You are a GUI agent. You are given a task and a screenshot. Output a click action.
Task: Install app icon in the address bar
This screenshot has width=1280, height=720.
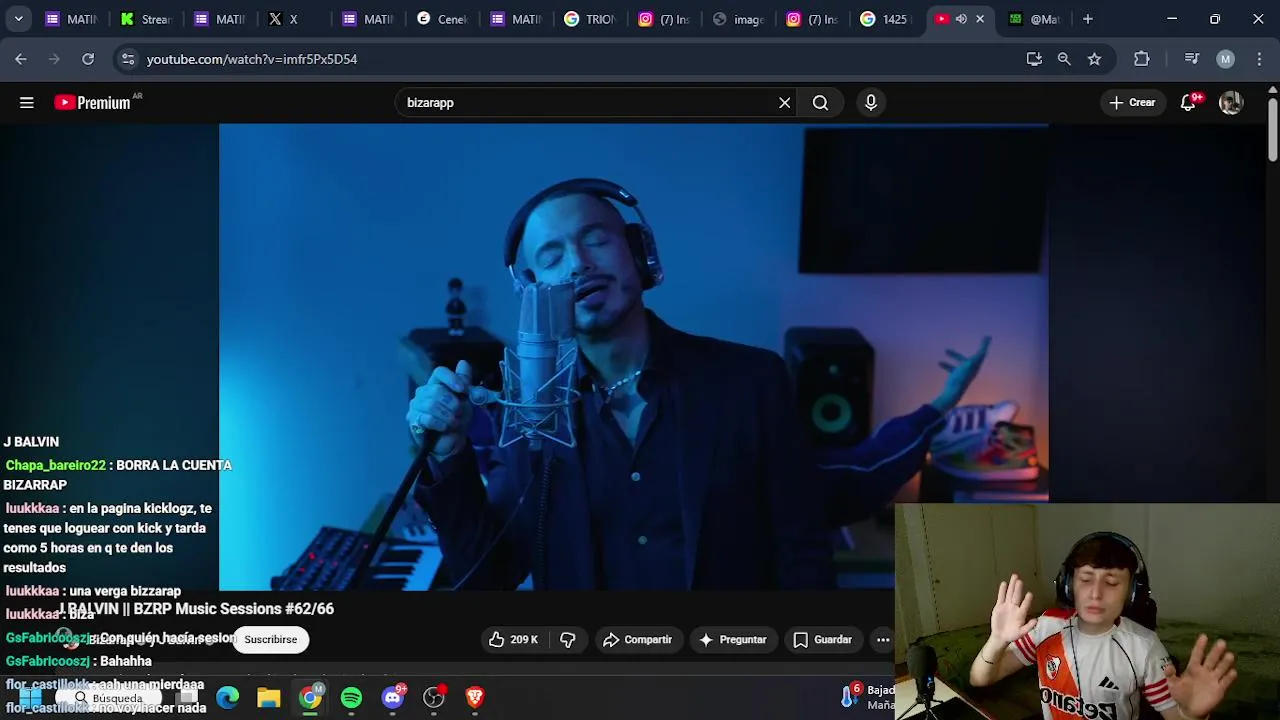click(1034, 59)
